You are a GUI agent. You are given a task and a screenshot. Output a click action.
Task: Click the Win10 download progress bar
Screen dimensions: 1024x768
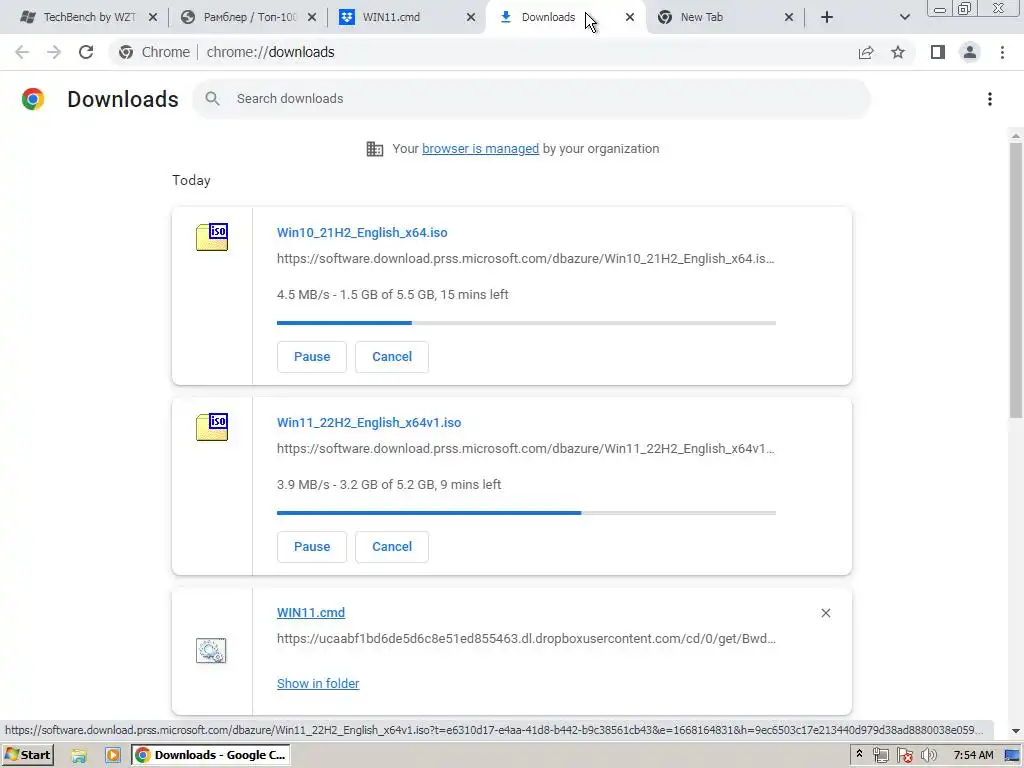526,323
